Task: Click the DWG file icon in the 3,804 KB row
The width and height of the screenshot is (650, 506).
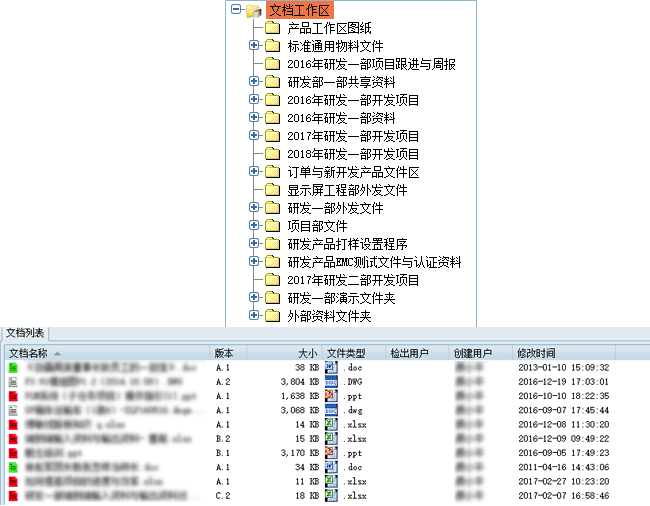Action: [331, 382]
